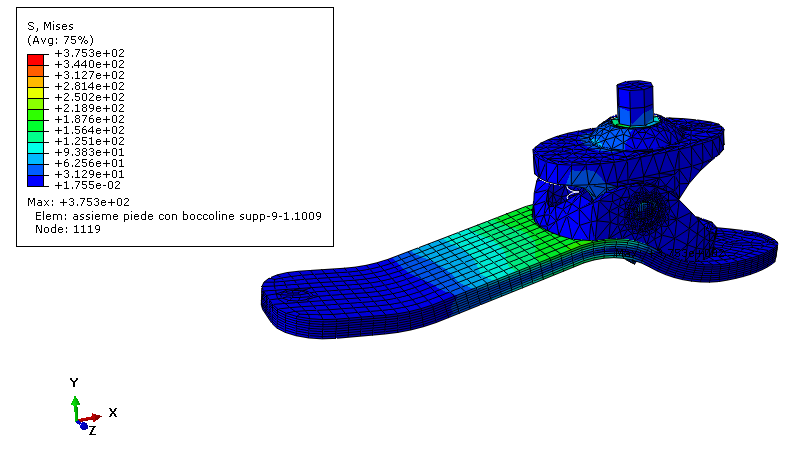This screenshot has width=811, height=463.
Task: Click the X label of the orientation triad
Action: [x=112, y=412]
